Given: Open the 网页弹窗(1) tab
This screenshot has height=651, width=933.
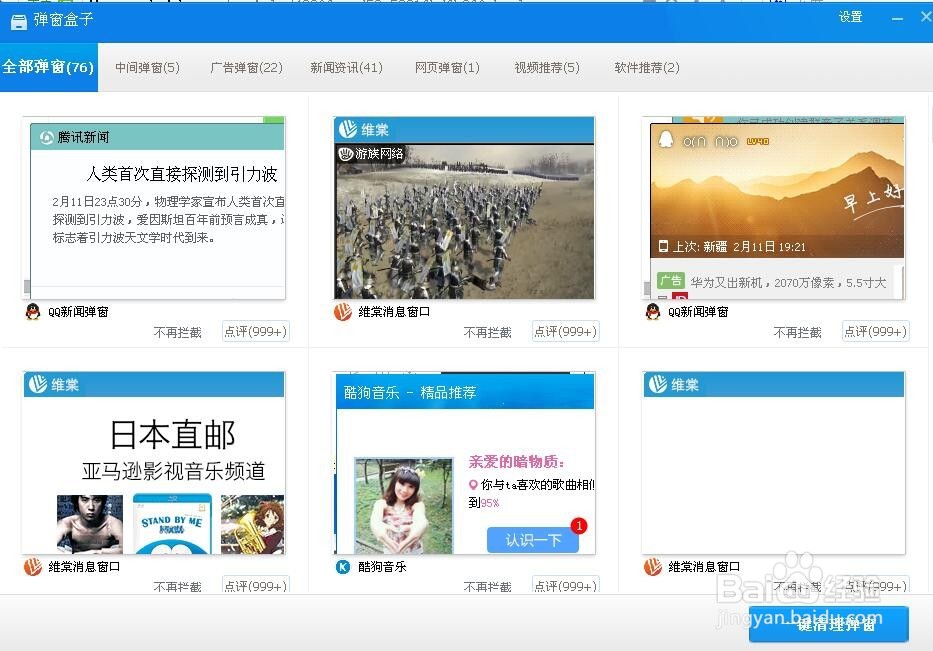Looking at the screenshot, I should [447, 68].
